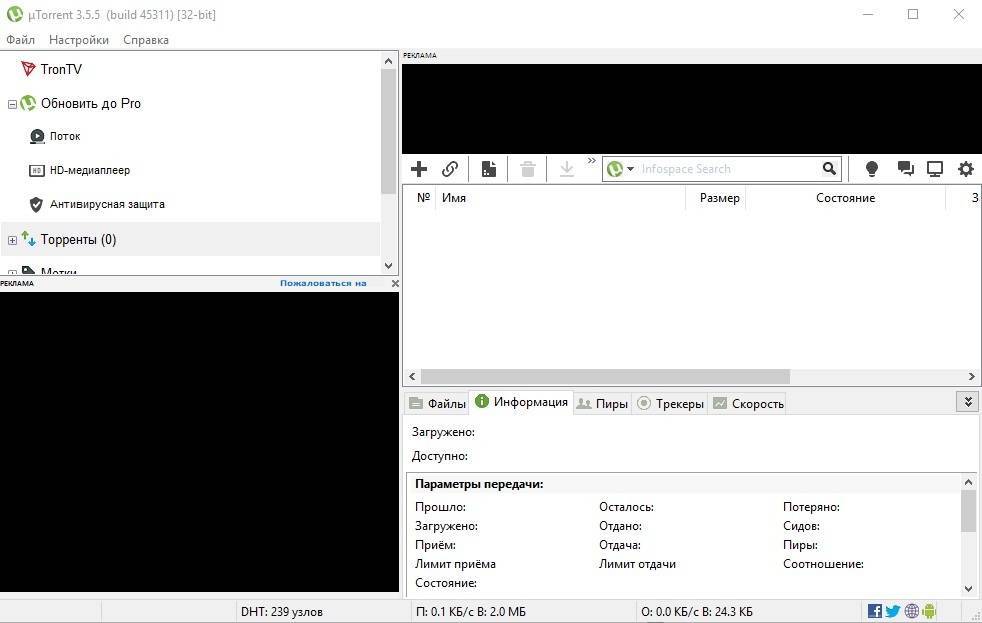
Task: Collapse the Обновить до Pro tree node
Action: point(12,104)
